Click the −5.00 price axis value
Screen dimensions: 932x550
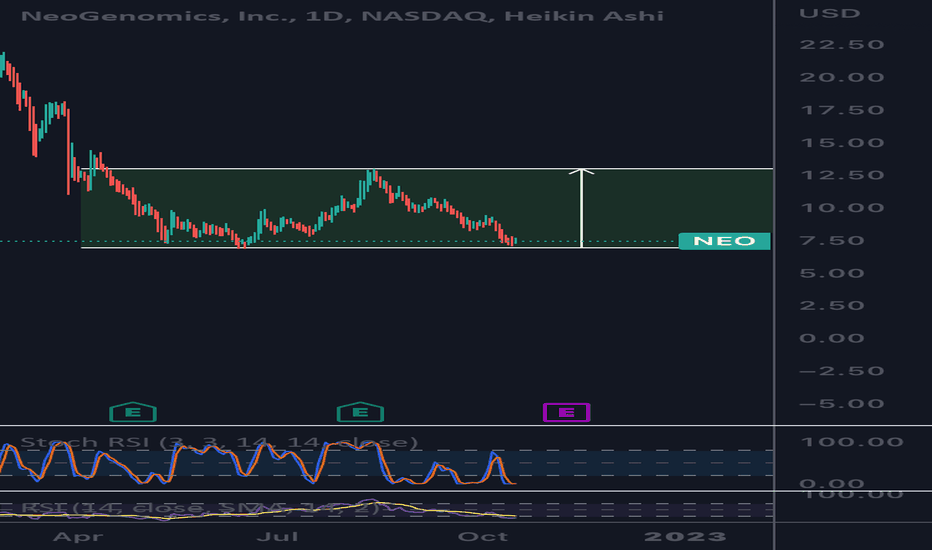(x=842, y=404)
